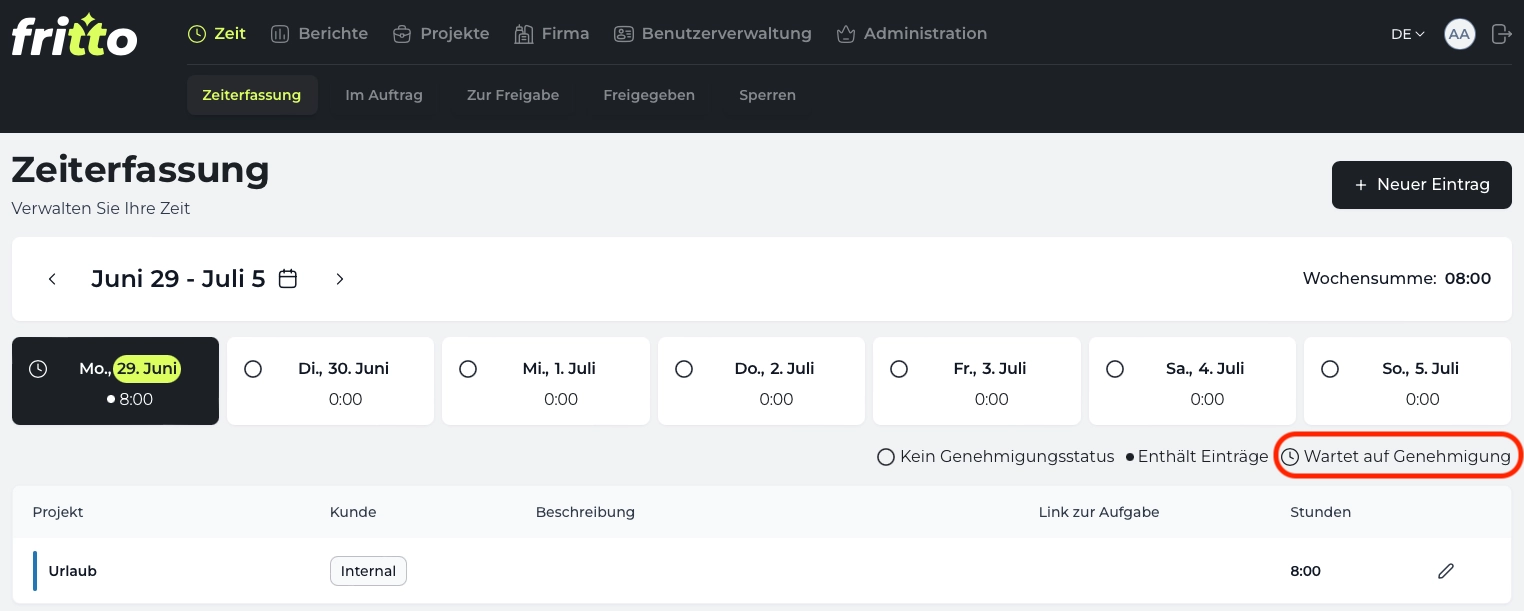Go to the next week

tap(340, 279)
